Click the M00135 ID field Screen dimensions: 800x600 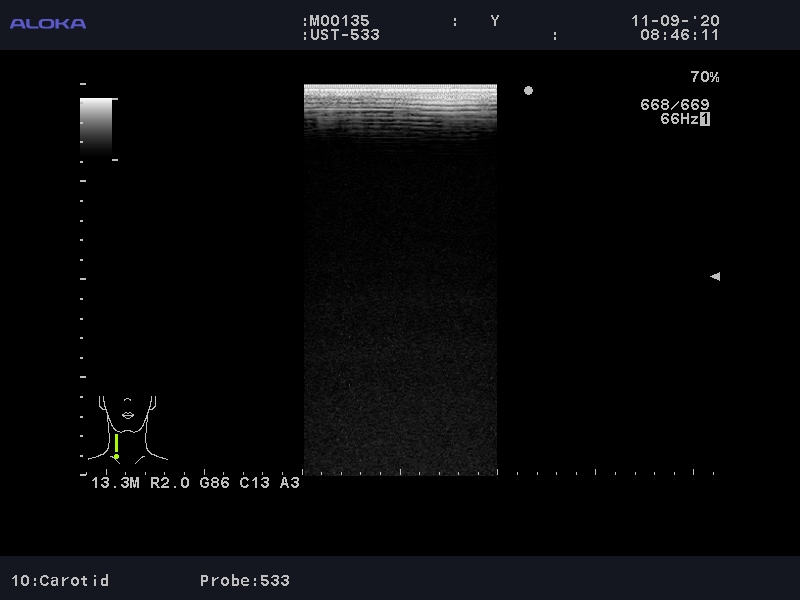(339, 21)
